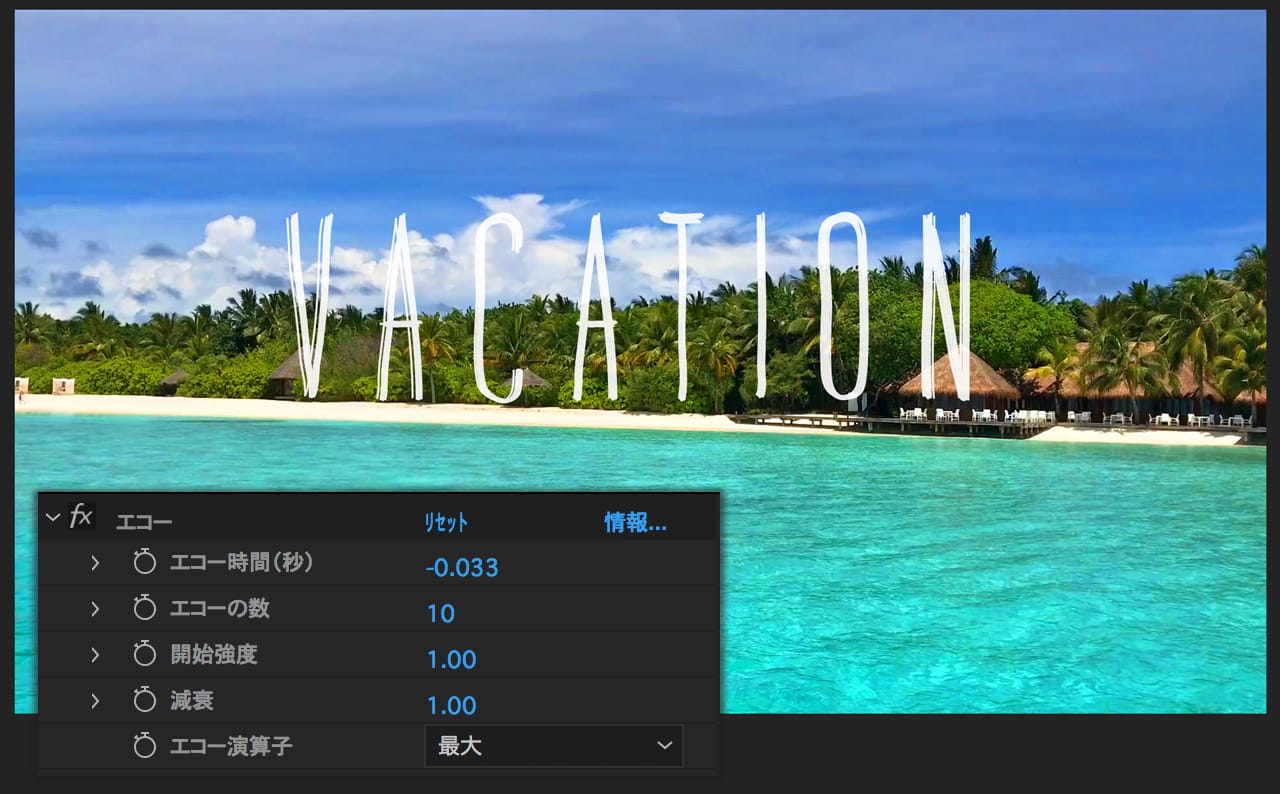Toggle the fx switch for エコー effect
Image resolution: width=1280 pixels, height=794 pixels.
(x=81, y=517)
